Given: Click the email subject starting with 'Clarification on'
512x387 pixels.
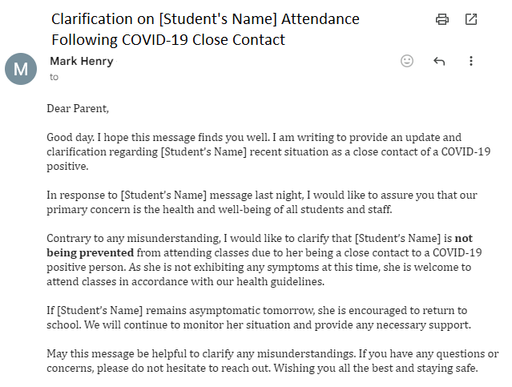Looking at the screenshot, I should coord(205,29).
